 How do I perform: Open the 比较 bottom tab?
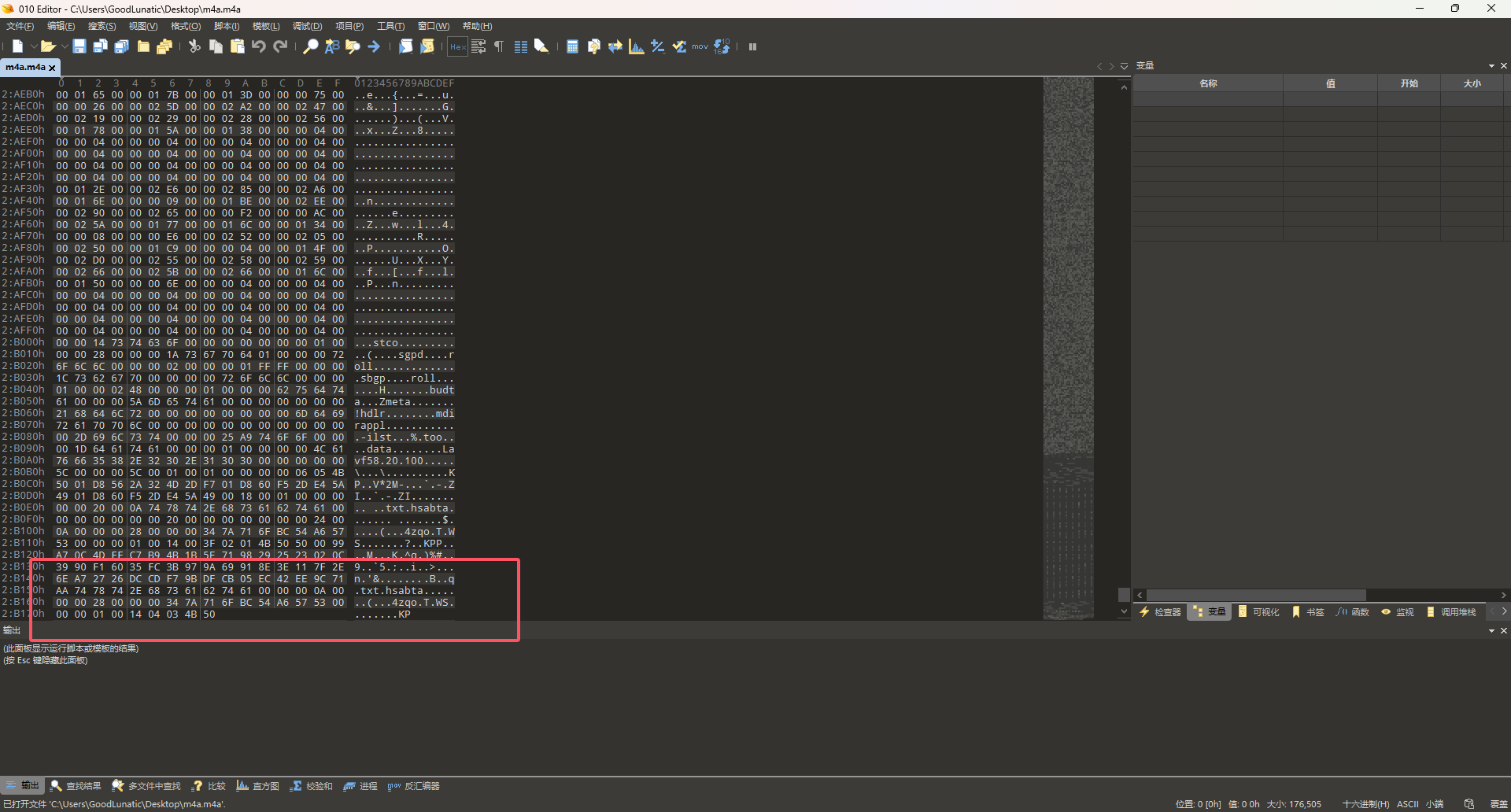(x=209, y=786)
